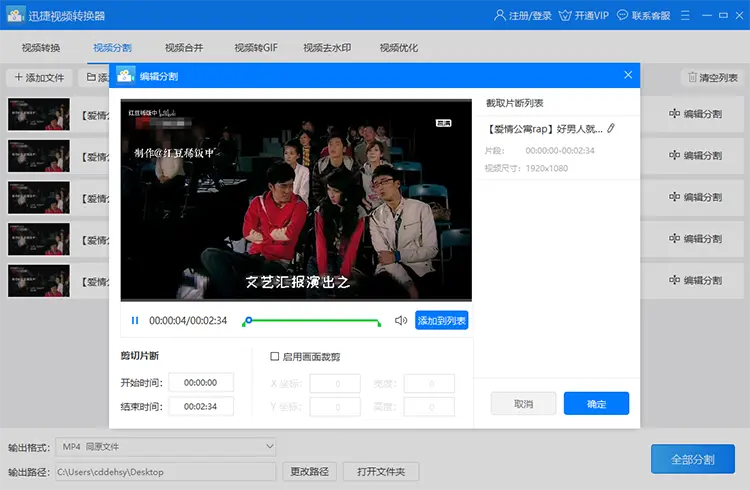Switch to 视频转换 tab
Image resolution: width=750 pixels, height=490 pixels.
coord(41,48)
